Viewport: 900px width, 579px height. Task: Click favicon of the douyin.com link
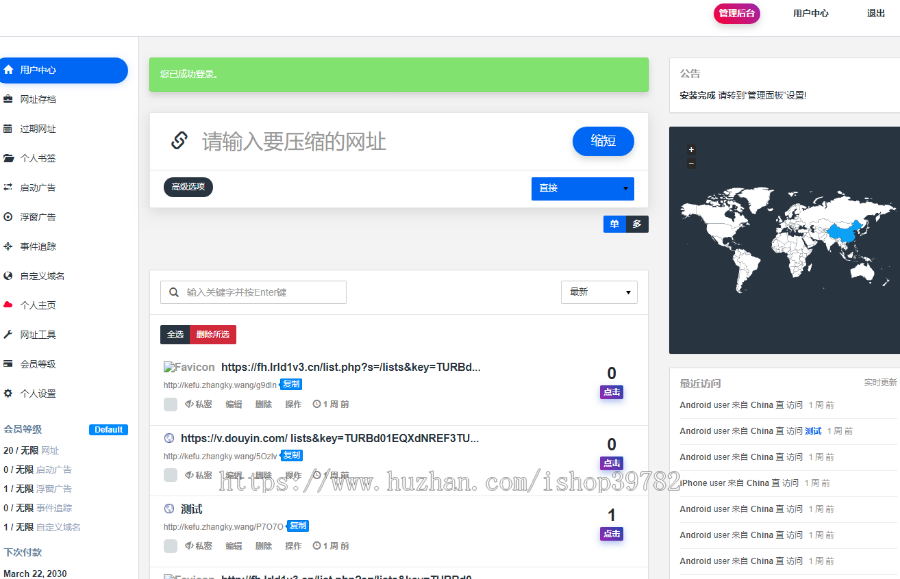pyautogui.click(x=169, y=438)
